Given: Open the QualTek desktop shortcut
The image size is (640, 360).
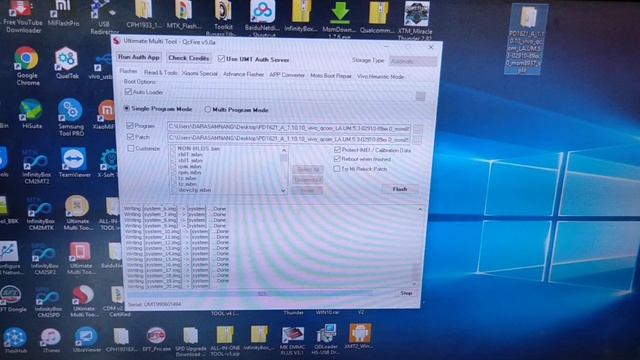Looking at the screenshot, I should 67,63.
